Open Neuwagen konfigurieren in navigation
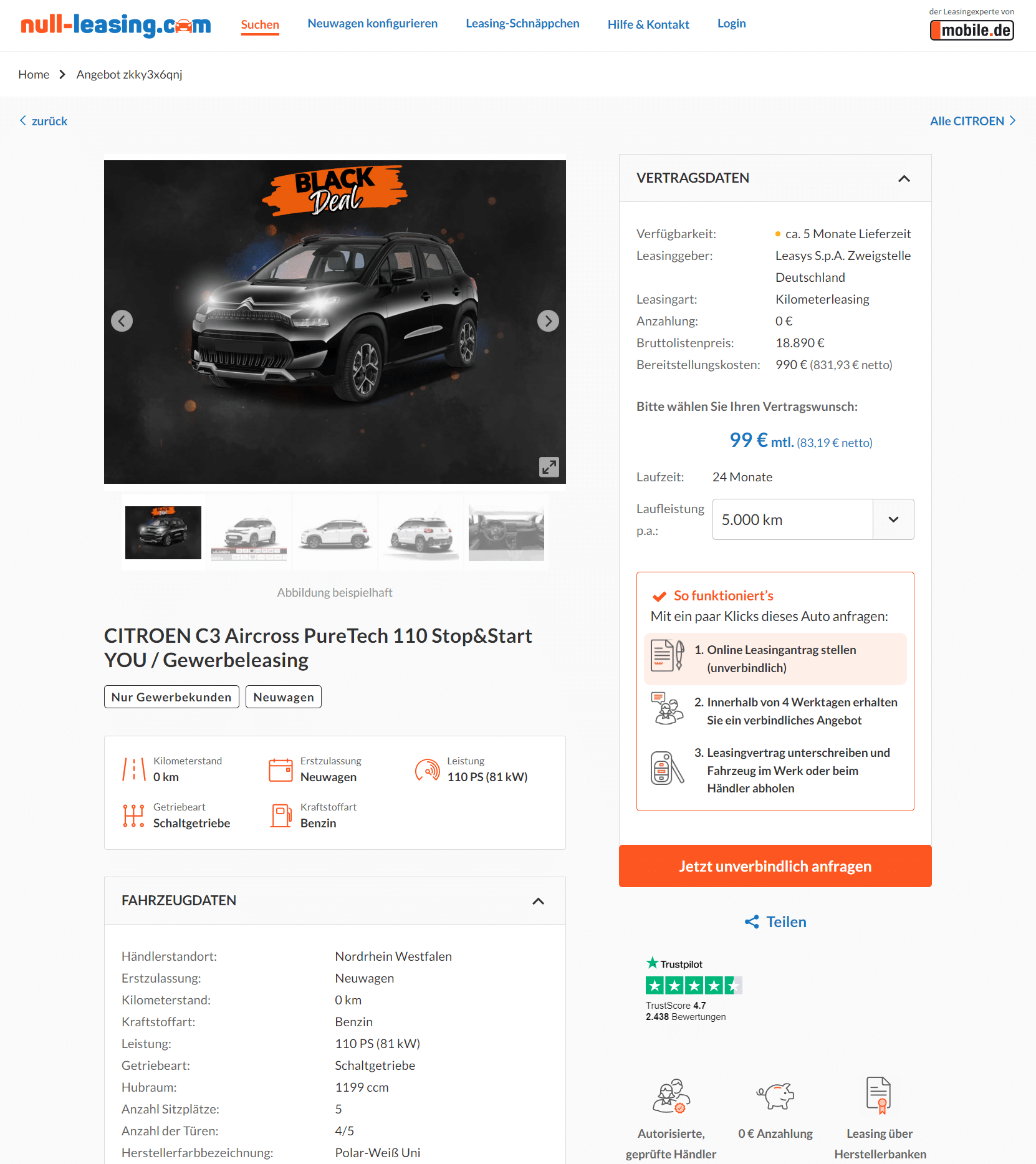 tap(372, 24)
